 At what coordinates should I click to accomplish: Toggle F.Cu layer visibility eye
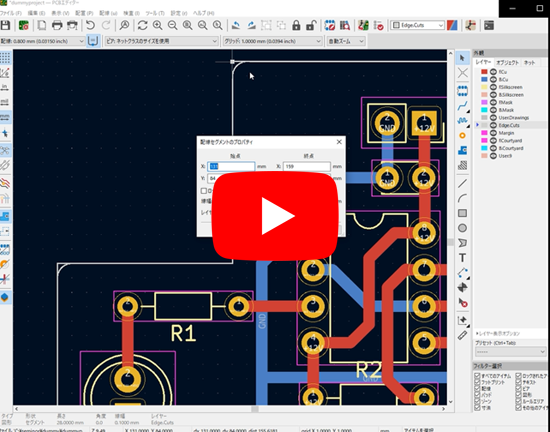493,72
